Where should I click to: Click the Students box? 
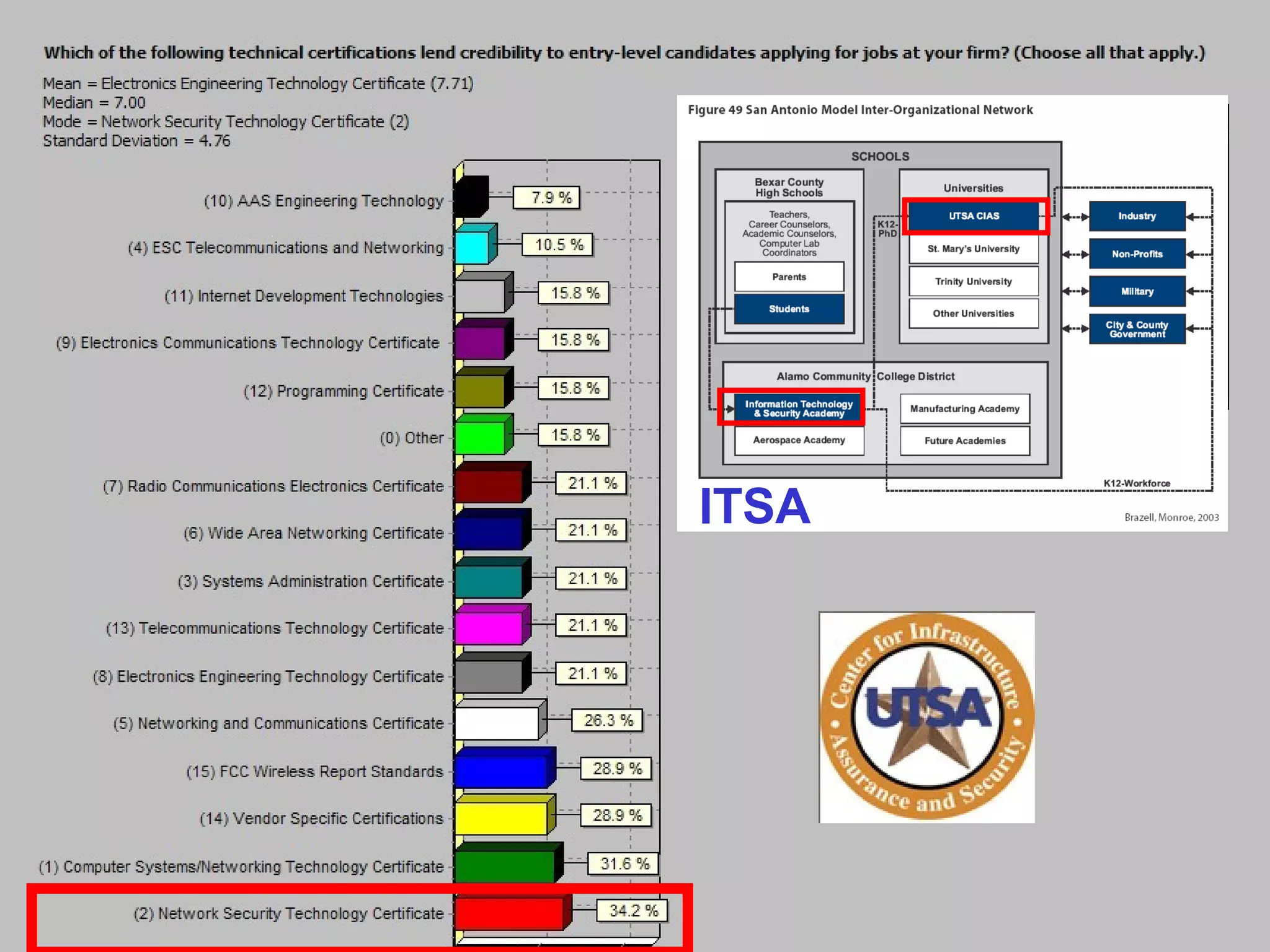789,309
